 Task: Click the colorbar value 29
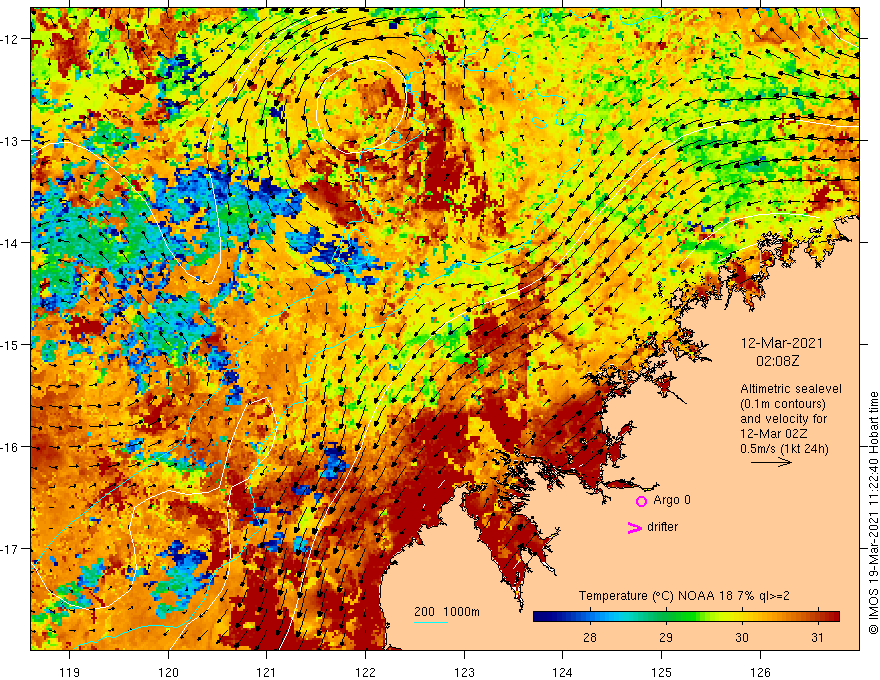(x=666, y=637)
